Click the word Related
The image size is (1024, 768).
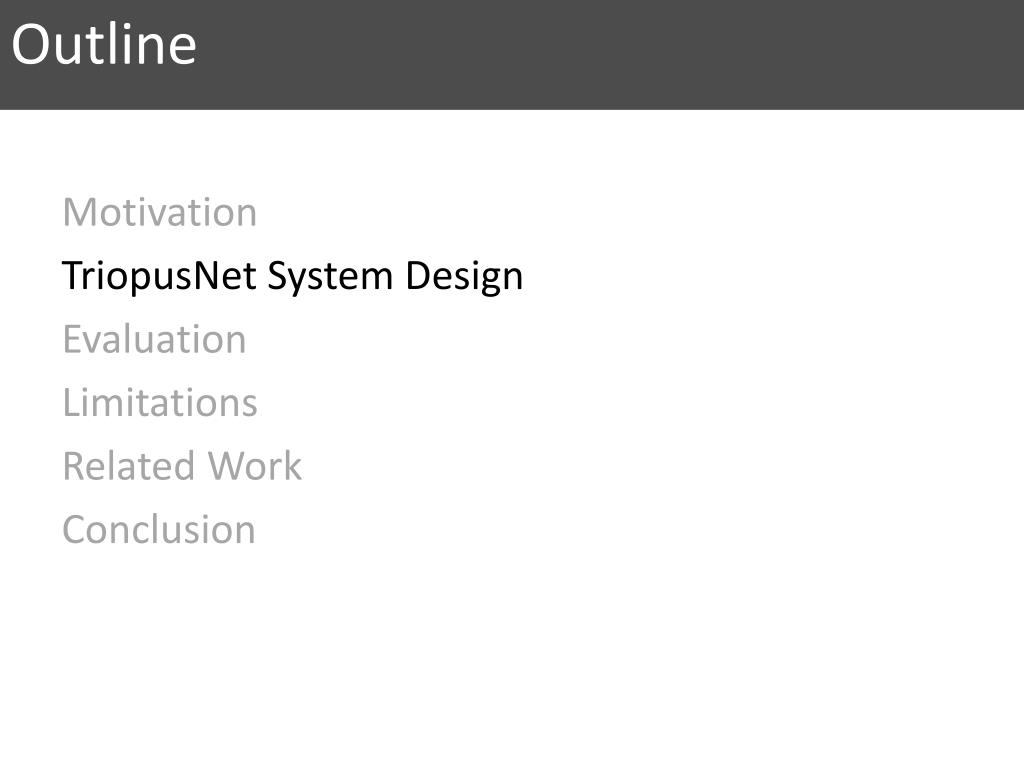(129, 466)
